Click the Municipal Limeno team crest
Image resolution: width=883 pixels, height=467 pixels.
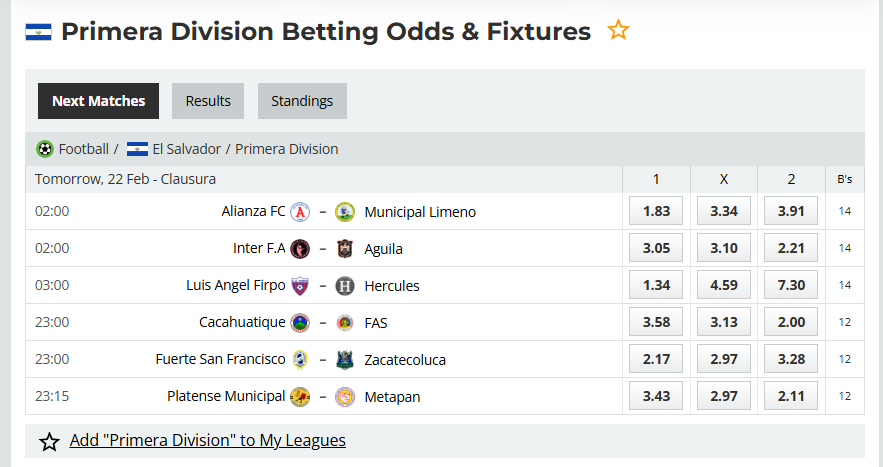[x=345, y=212]
